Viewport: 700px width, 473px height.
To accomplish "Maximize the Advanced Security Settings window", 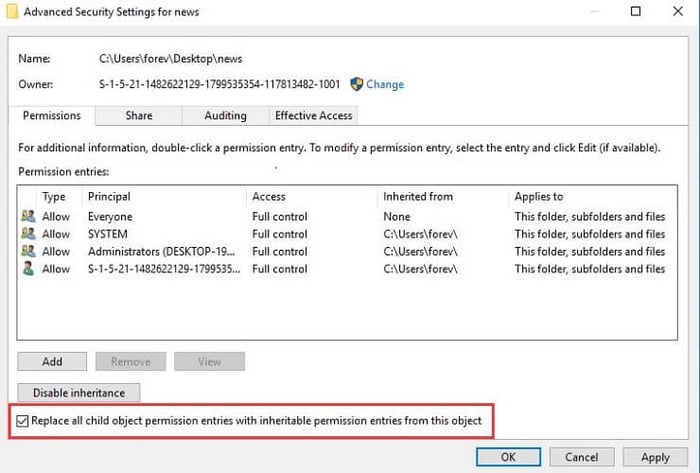I will pyautogui.click(x=636, y=11).
